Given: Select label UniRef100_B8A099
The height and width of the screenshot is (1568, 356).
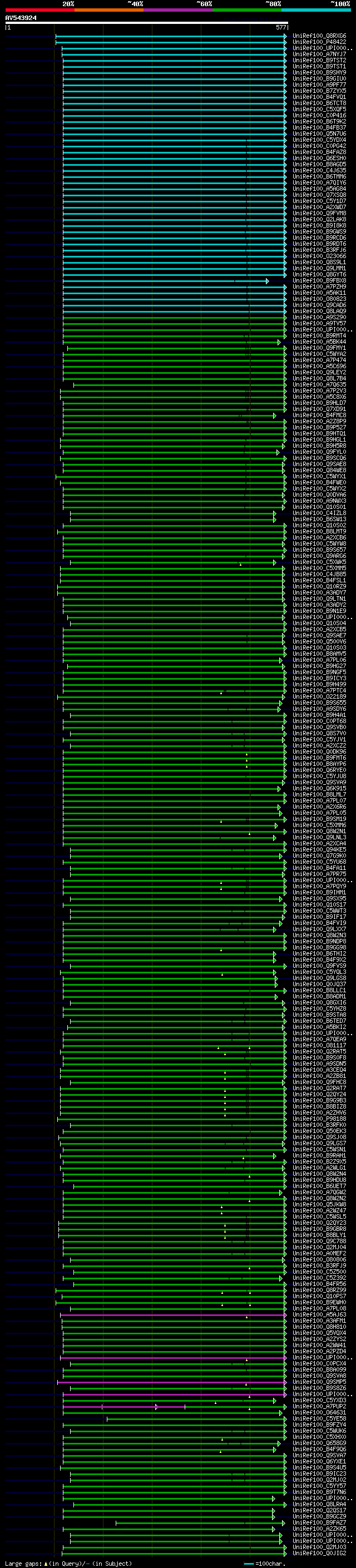Looking at the screenshot, I should [x=319, y=1369].
